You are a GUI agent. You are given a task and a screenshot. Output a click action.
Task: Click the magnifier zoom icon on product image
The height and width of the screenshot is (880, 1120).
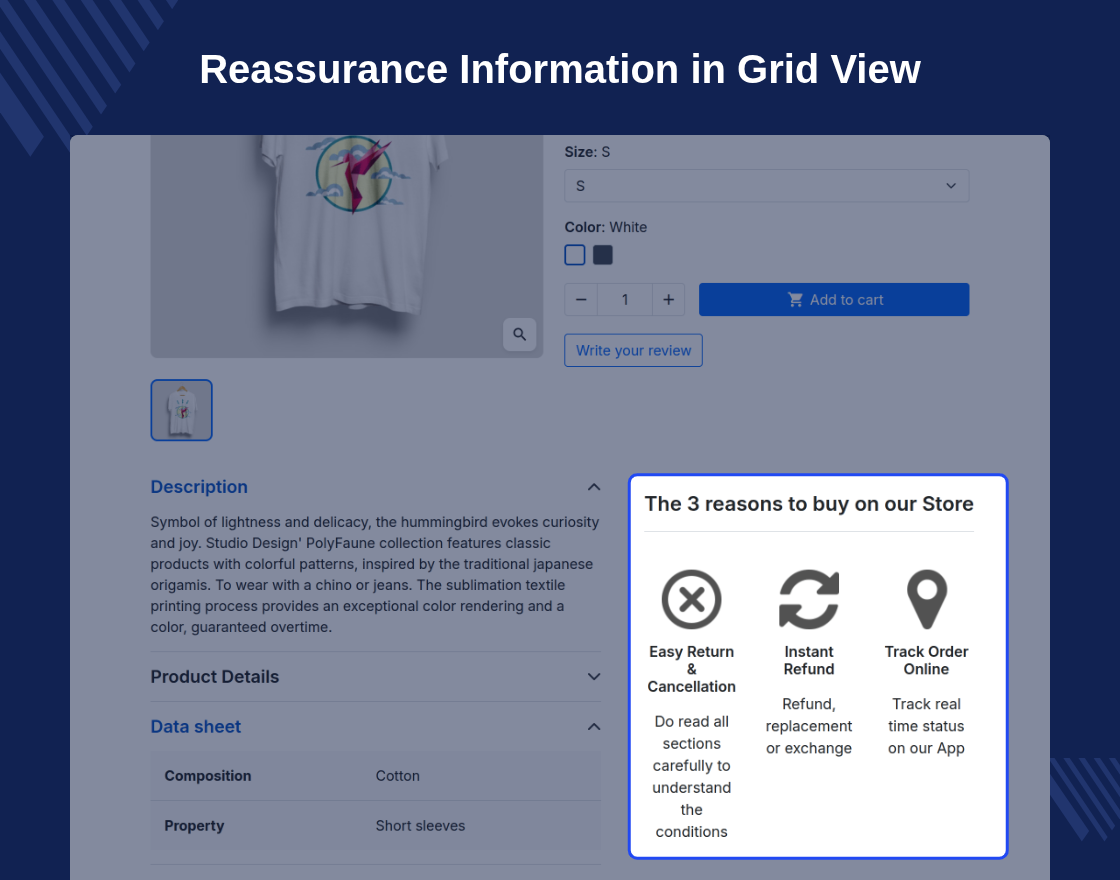pyautogui.click(x=519, y=334)
